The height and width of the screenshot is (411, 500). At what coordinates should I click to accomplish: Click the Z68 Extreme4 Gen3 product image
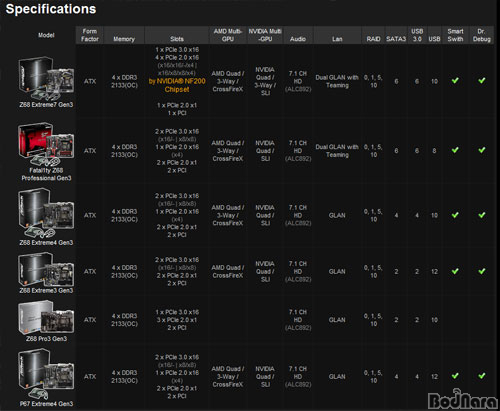tap(46, 214)
